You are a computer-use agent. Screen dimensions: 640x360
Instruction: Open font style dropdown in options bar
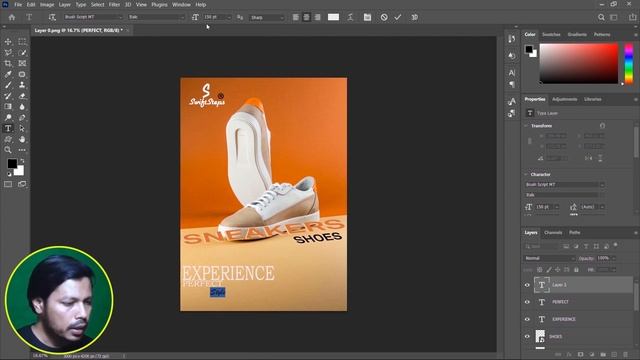pyautogui.click(x=156, y=17)
